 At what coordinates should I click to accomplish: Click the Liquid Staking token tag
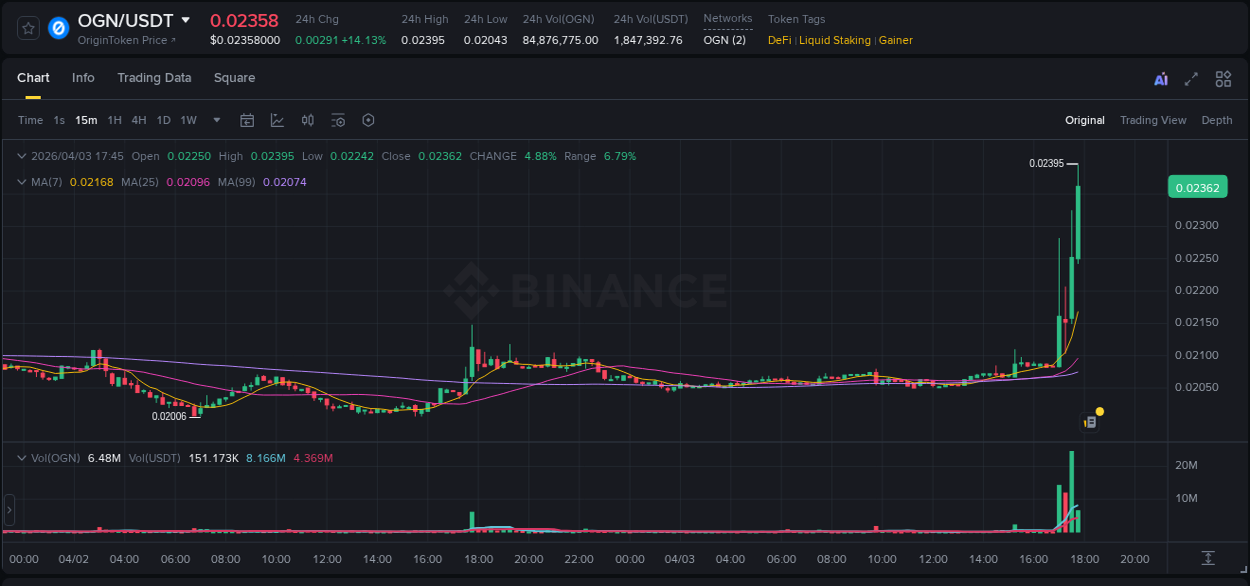(835, 40)
